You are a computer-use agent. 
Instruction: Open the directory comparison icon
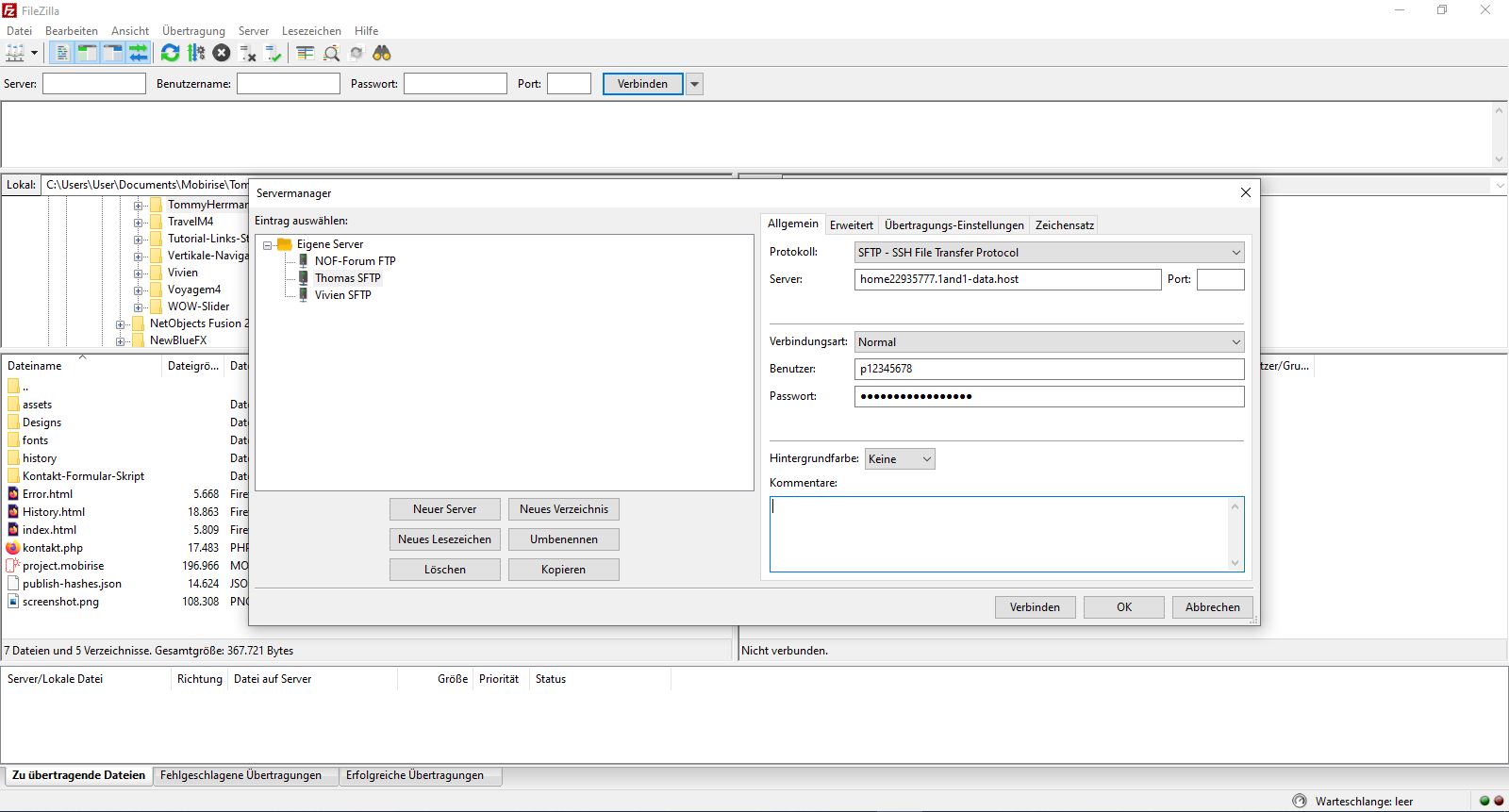coord(306,54)
